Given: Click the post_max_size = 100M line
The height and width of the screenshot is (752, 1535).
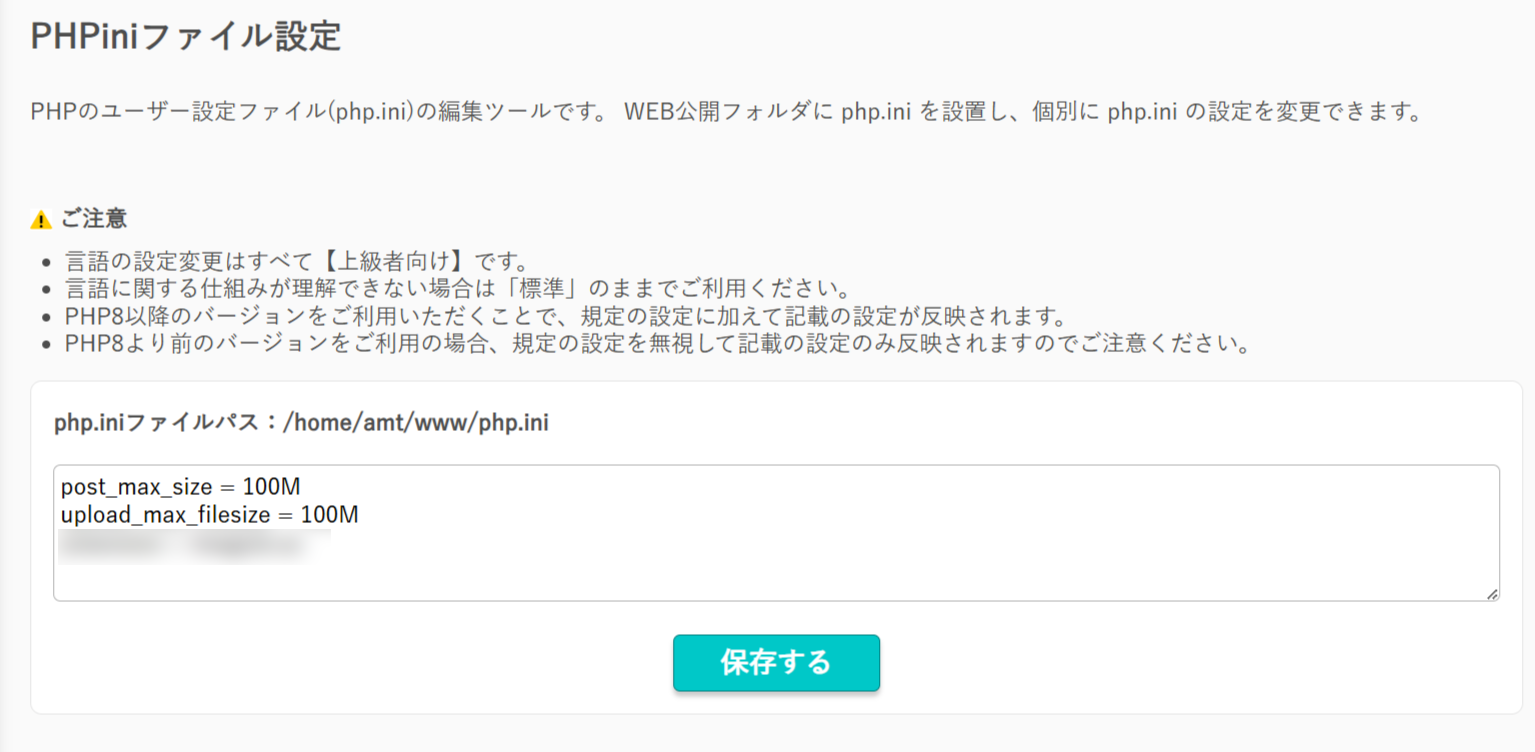Looking at the screenshot, I should pyautogui.click(x=180, y=487).
